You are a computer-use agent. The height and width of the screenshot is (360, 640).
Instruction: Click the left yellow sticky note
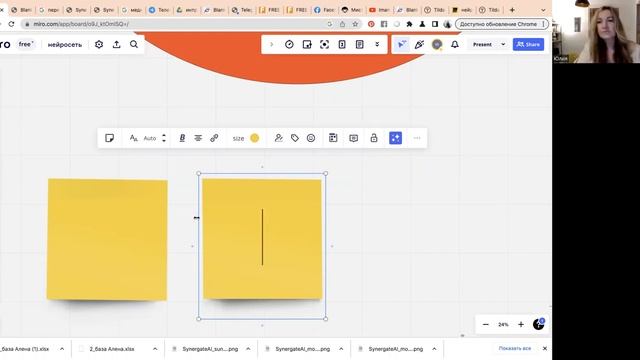coord(107,240)
